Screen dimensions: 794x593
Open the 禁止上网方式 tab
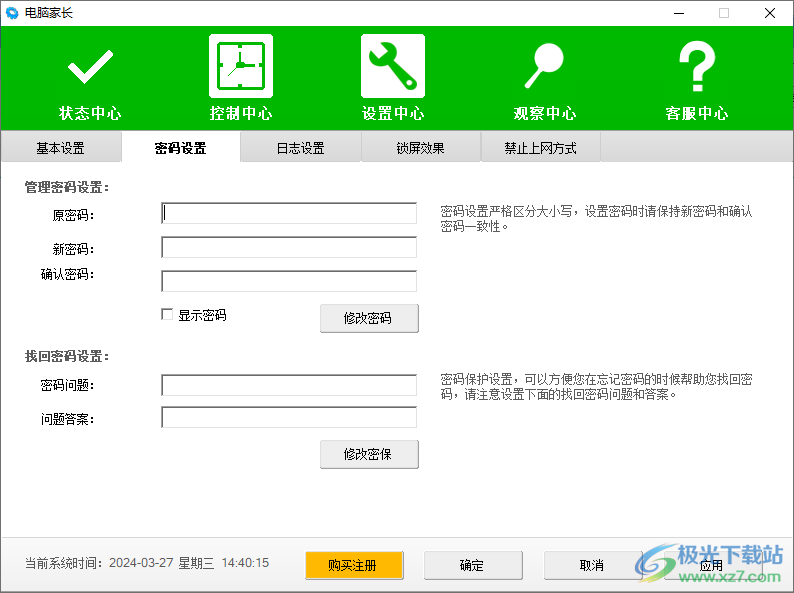click(x=540, y=148)
